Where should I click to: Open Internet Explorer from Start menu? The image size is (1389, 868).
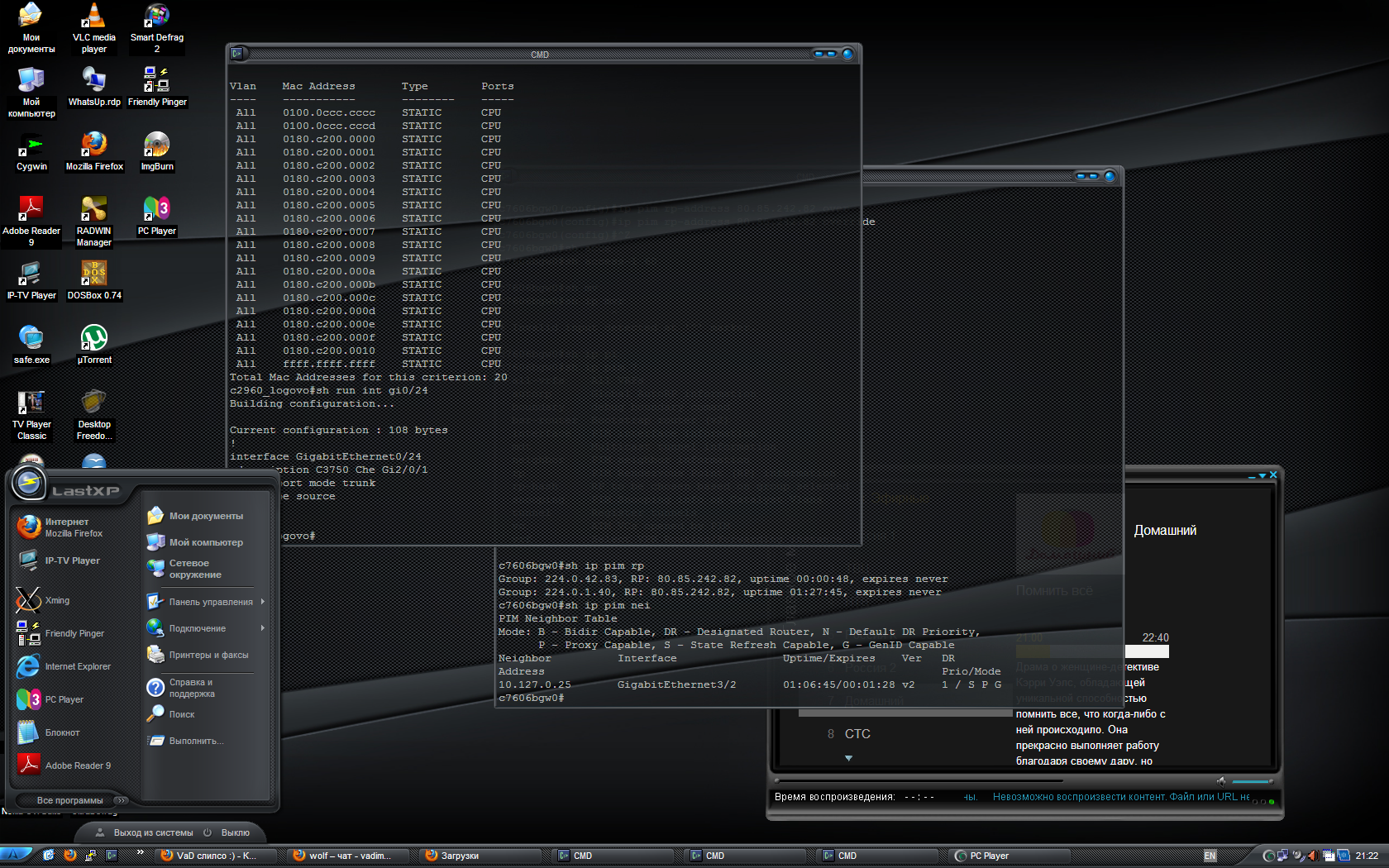74,666
